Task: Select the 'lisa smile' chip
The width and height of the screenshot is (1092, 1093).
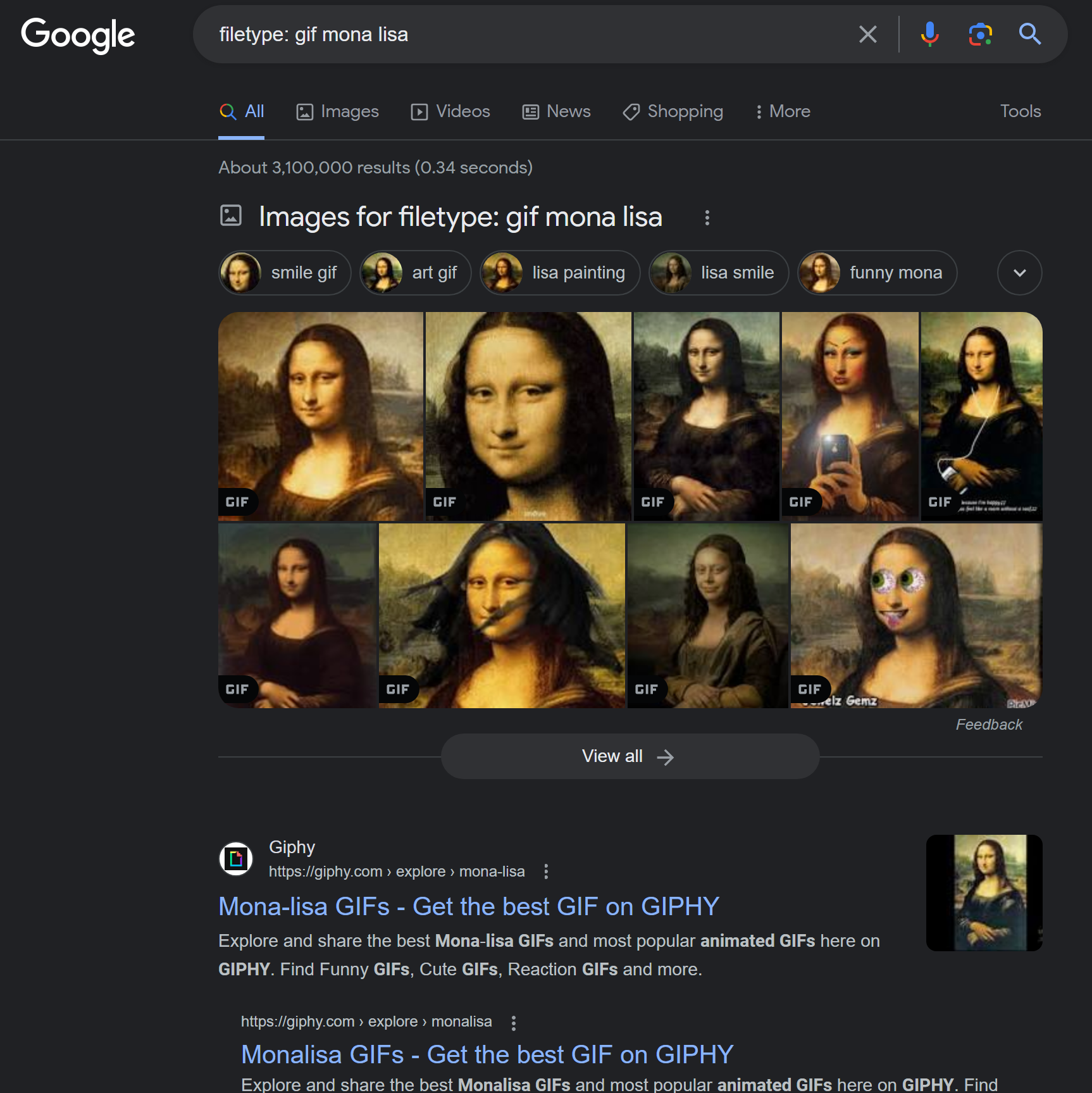Action: pos(719,273)
